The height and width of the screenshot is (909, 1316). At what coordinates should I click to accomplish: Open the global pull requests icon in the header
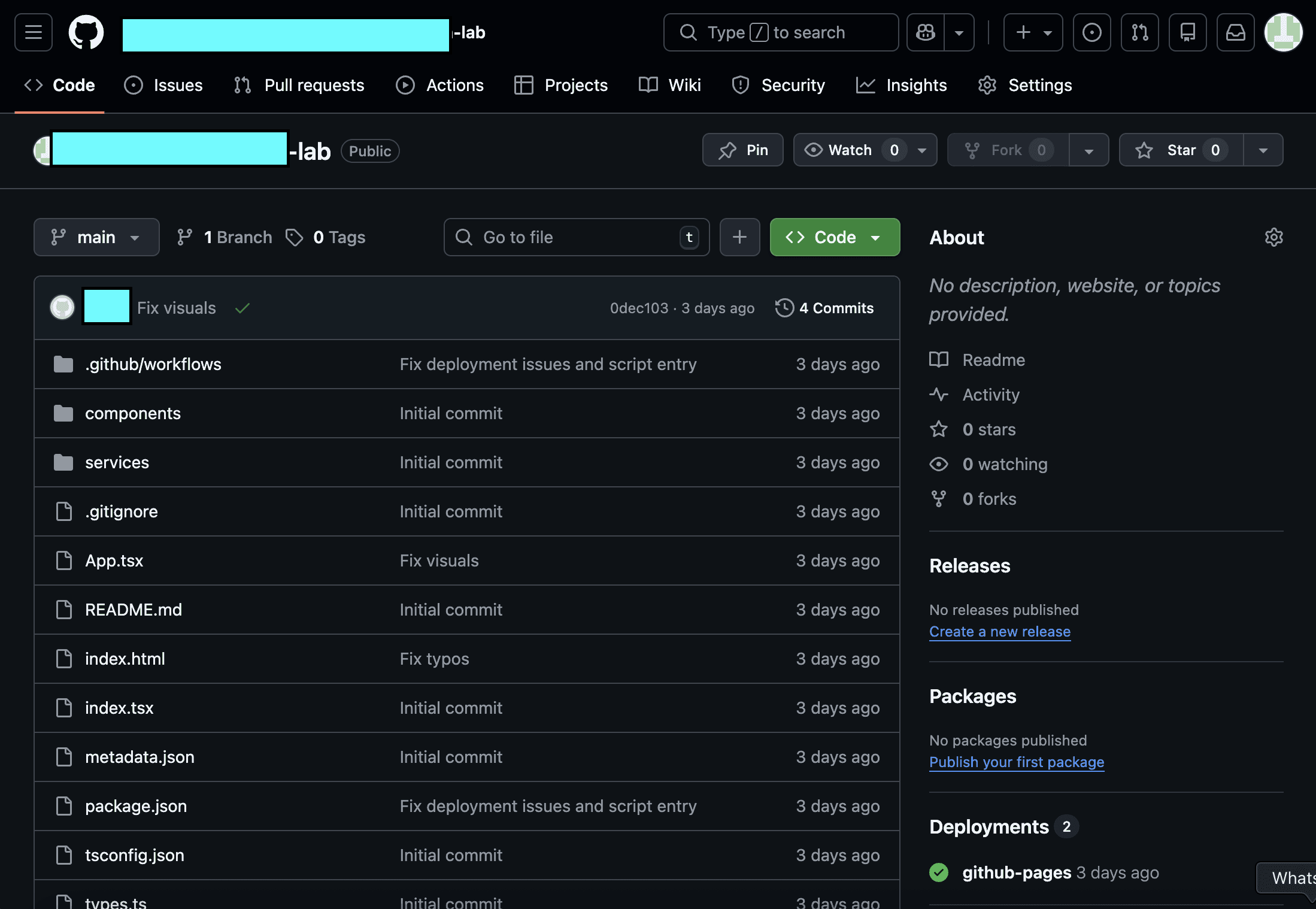coord(1139,32)
